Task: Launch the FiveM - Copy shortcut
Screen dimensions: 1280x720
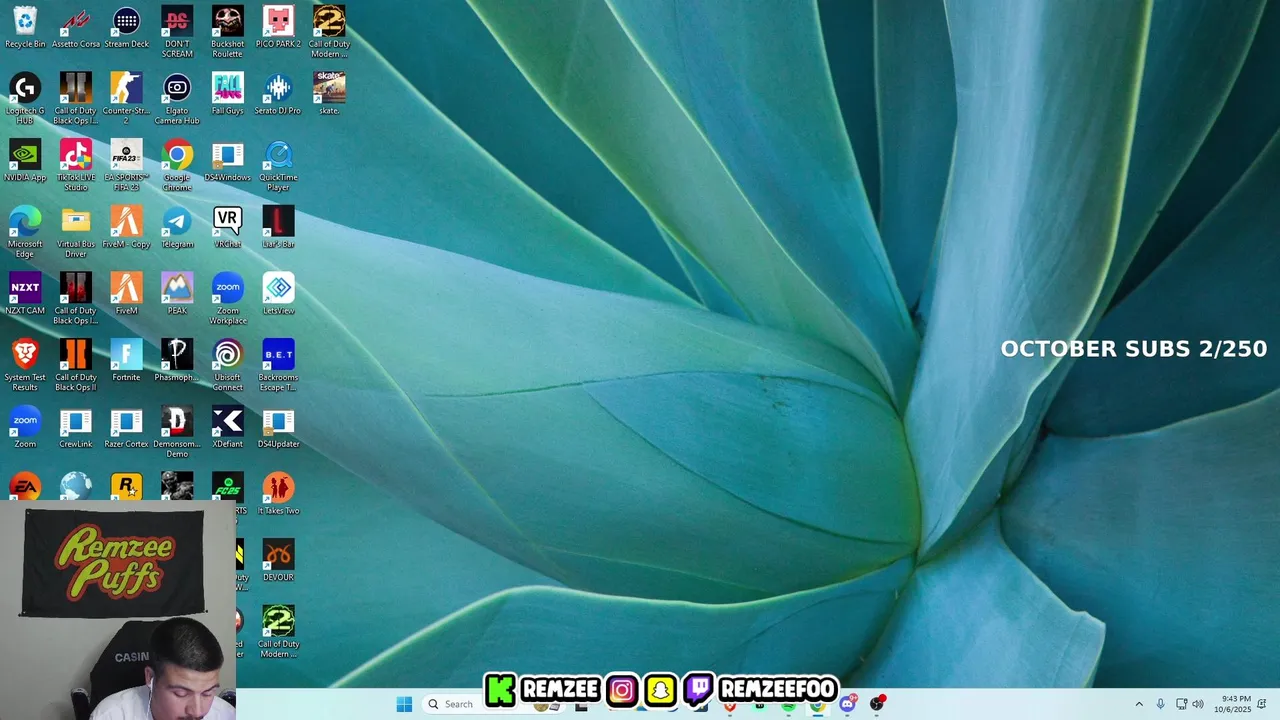Action: click(127, 227)
